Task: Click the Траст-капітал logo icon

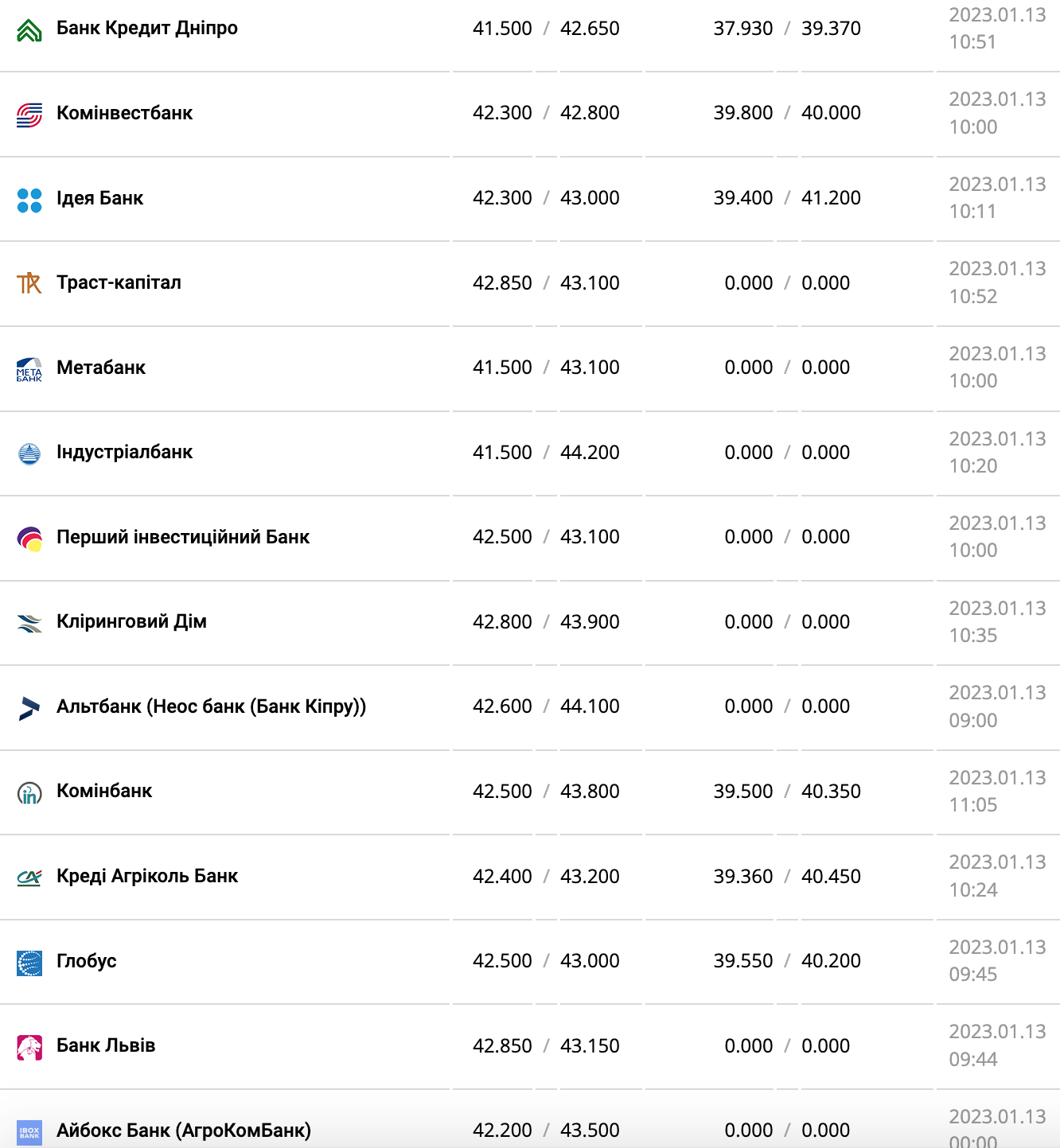Action: [29, 283]
